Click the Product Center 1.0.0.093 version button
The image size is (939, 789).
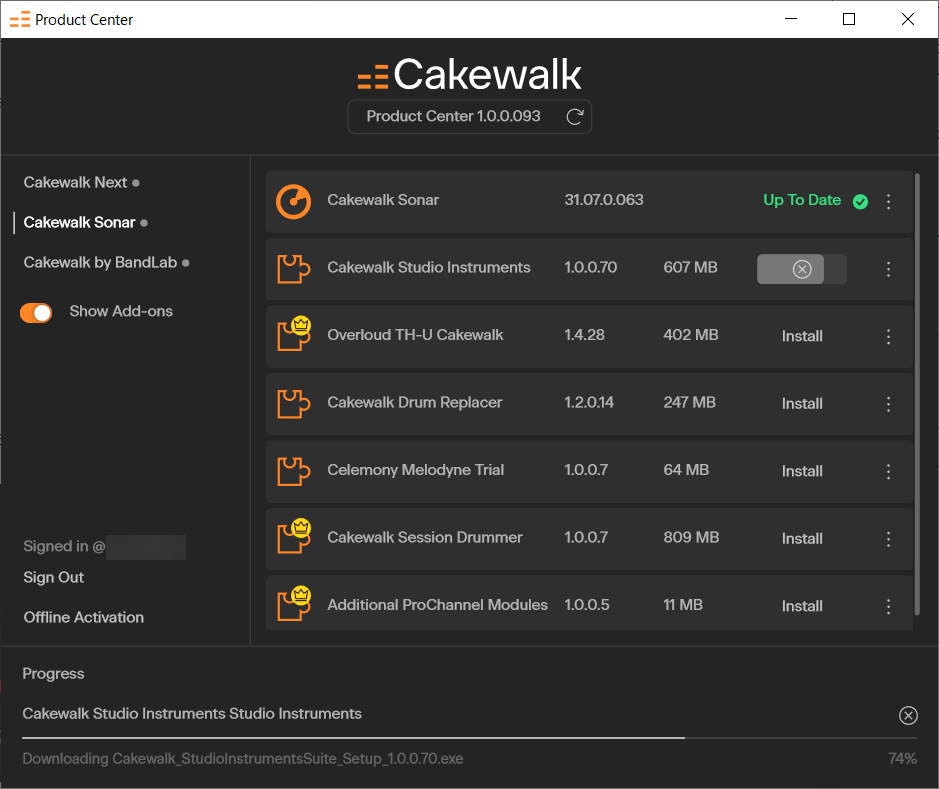point(470,117)
